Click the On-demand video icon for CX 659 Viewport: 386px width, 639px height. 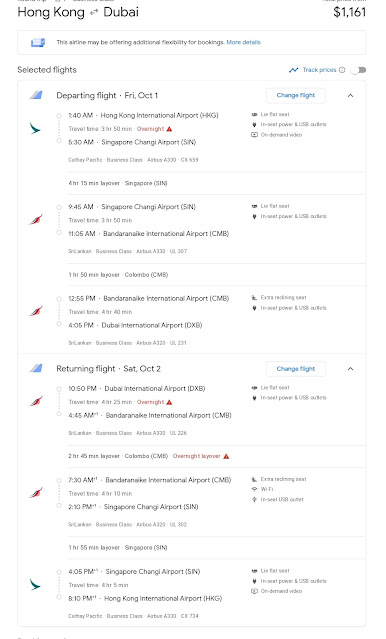(254, 134)
